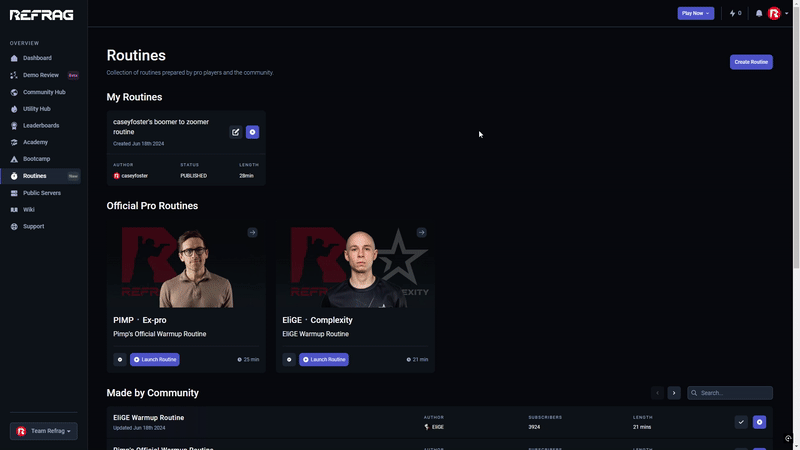Launch community EliGE Warmup Routine play icon

pyautogui.click(x=759, y=422)
